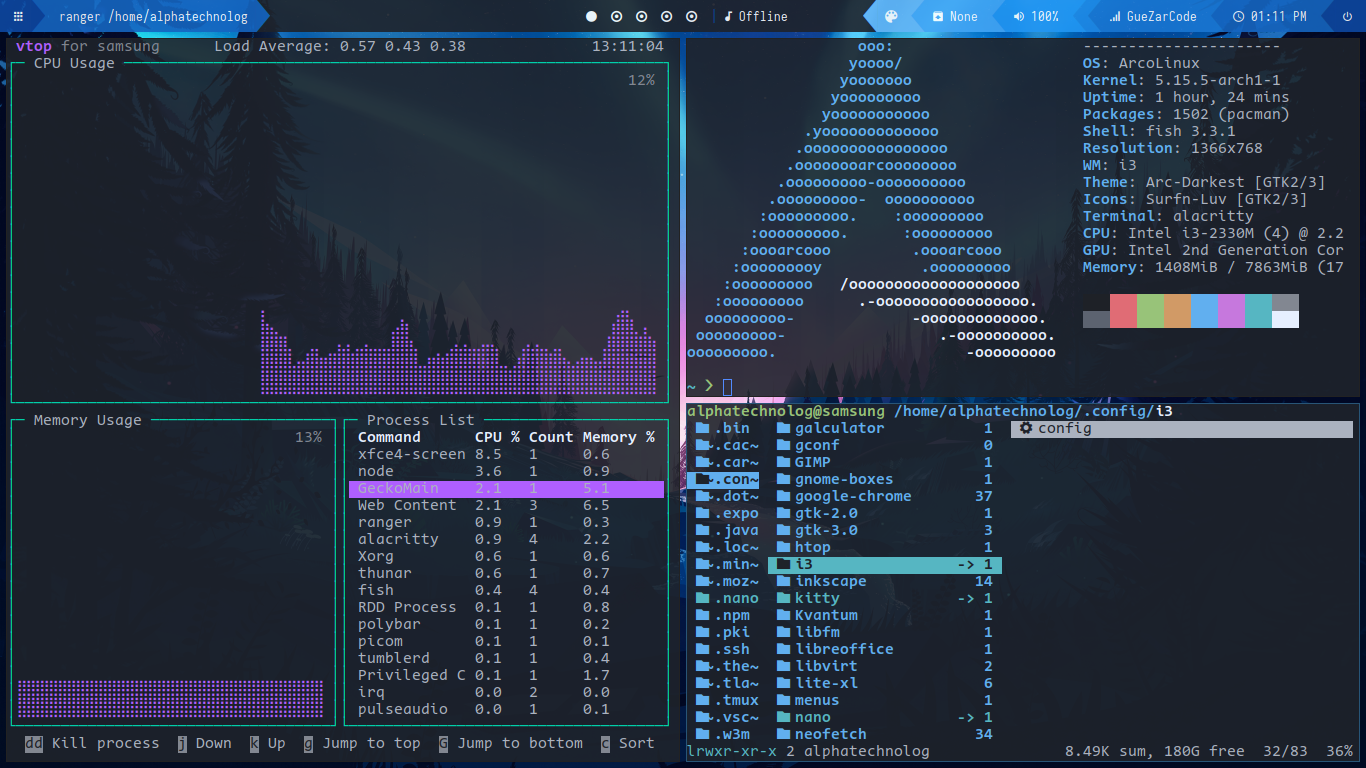The width and height of the screenshot is (1366, 768).
Task: Click the icon beside None in polybar
Action: (938, 16)
